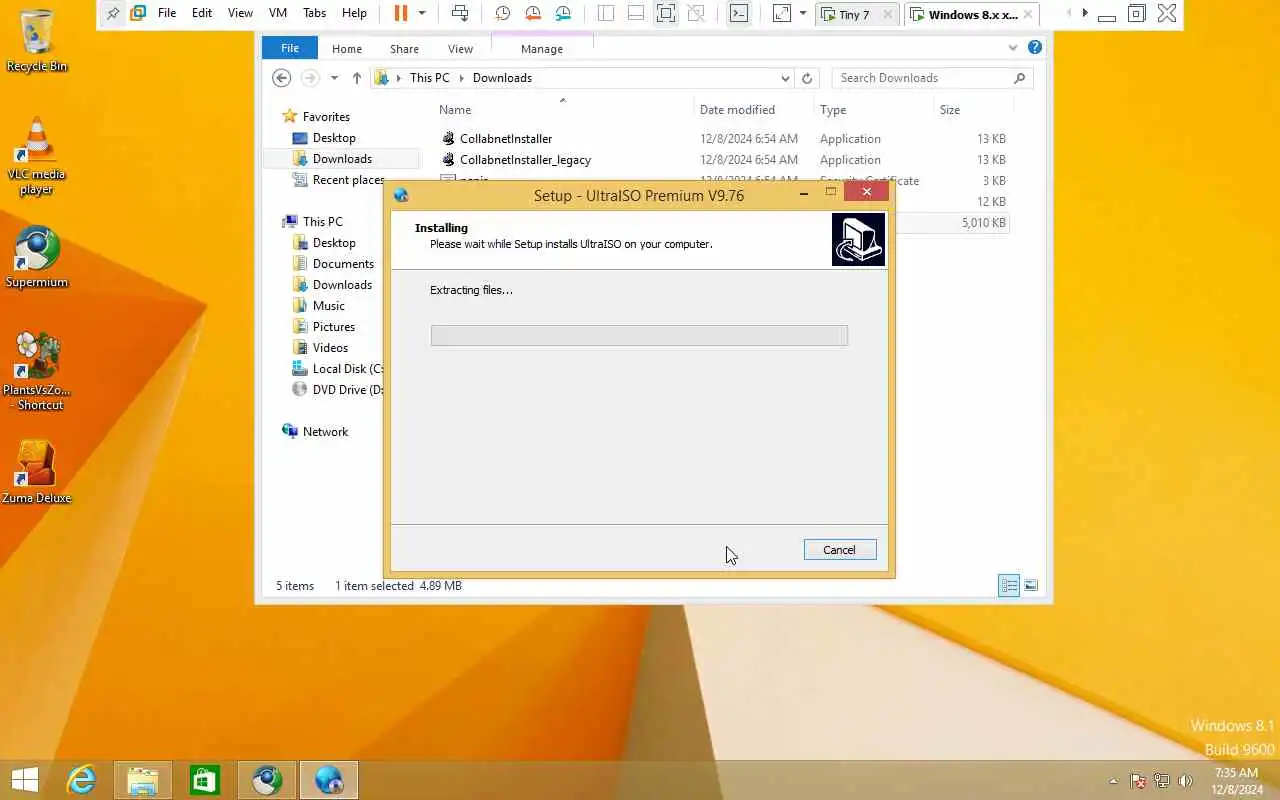1280x800 pixels.
Task: Pause the virtual machine with the orange pause button
Action: (401, 13)
